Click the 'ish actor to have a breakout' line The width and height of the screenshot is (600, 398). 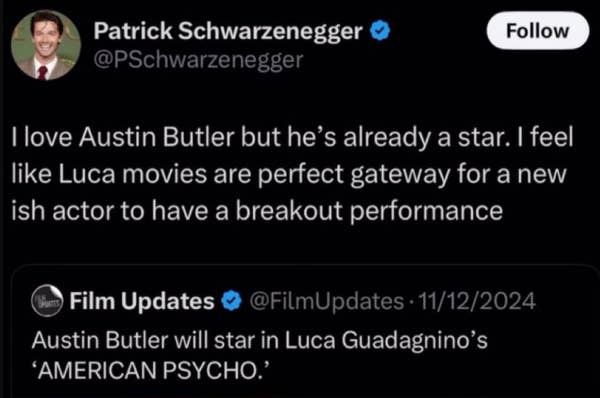coord(257,211)
